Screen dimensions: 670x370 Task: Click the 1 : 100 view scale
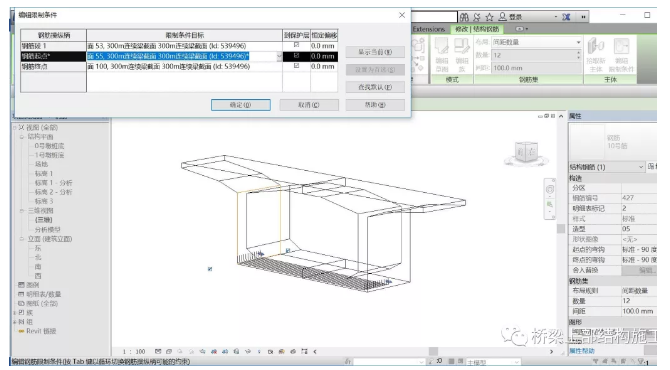tap(134, 352)
